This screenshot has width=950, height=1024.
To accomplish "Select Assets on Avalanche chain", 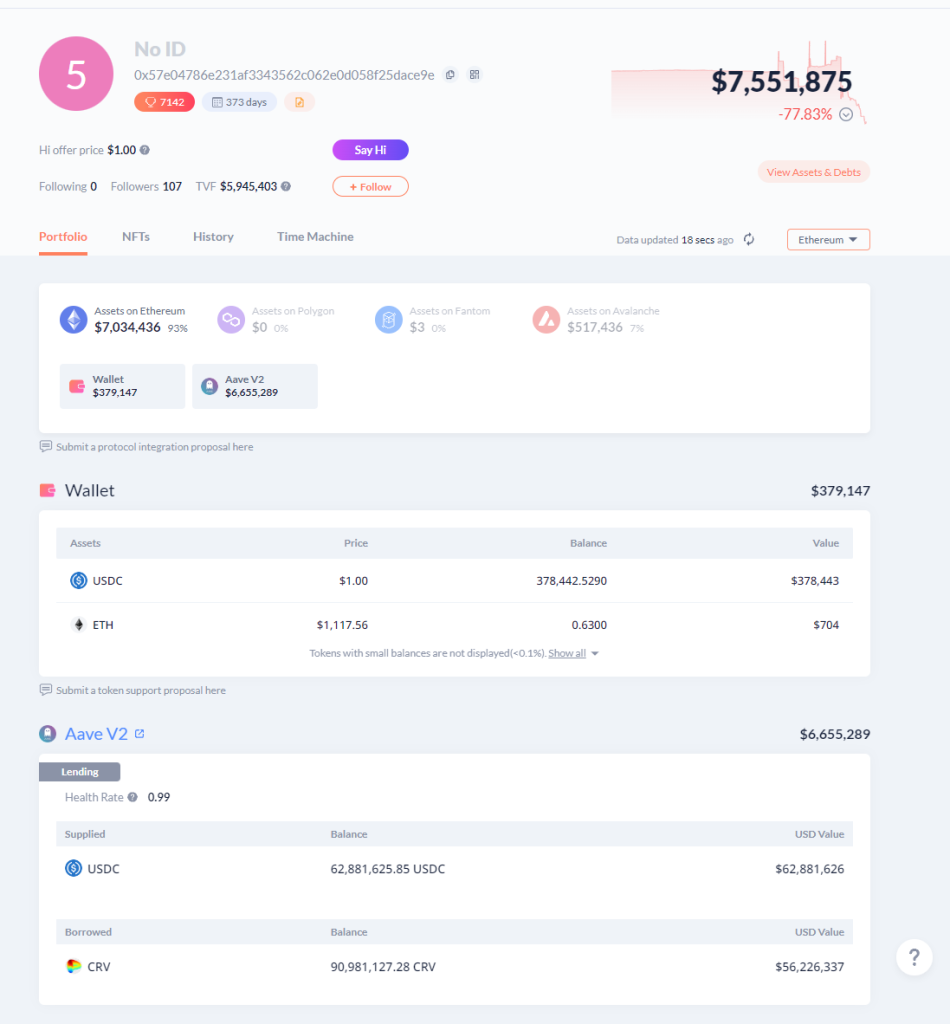I will 596,320.
